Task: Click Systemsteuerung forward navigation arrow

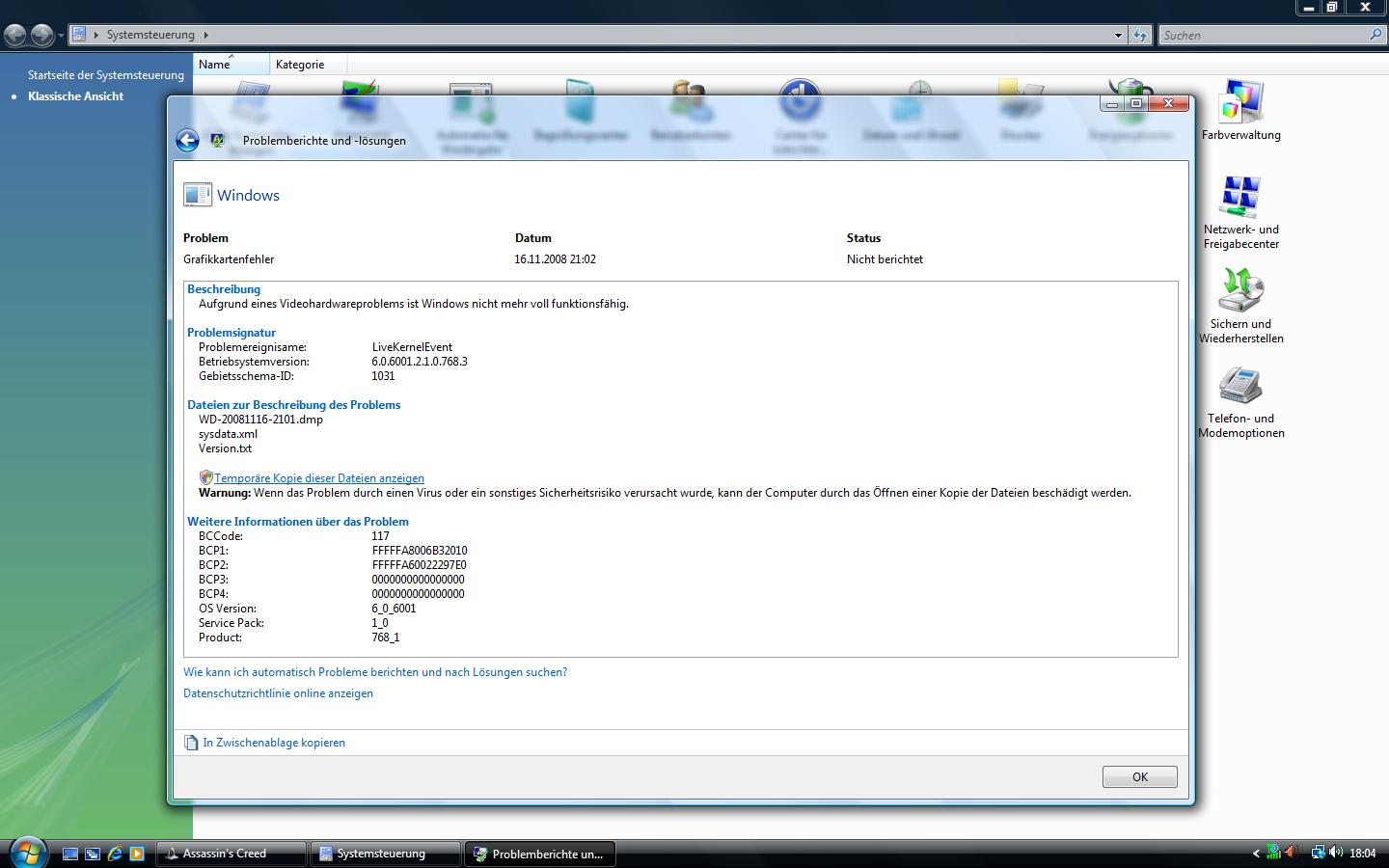Action: pyautogui.click(x=41, y=36)
